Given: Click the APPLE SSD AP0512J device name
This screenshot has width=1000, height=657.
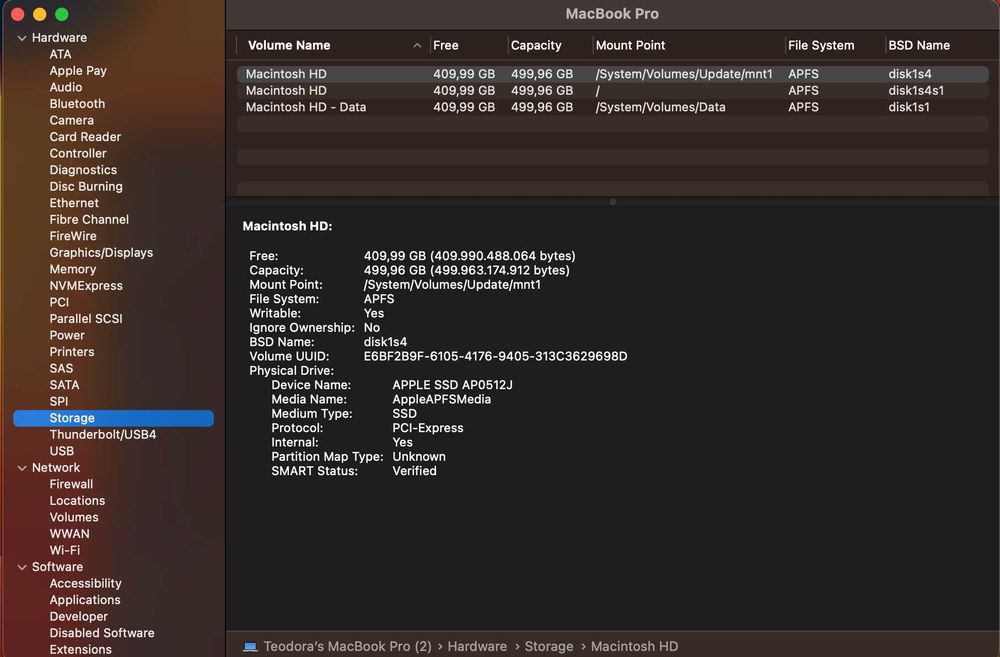Looking at the screenshot, I should point(452,385).
